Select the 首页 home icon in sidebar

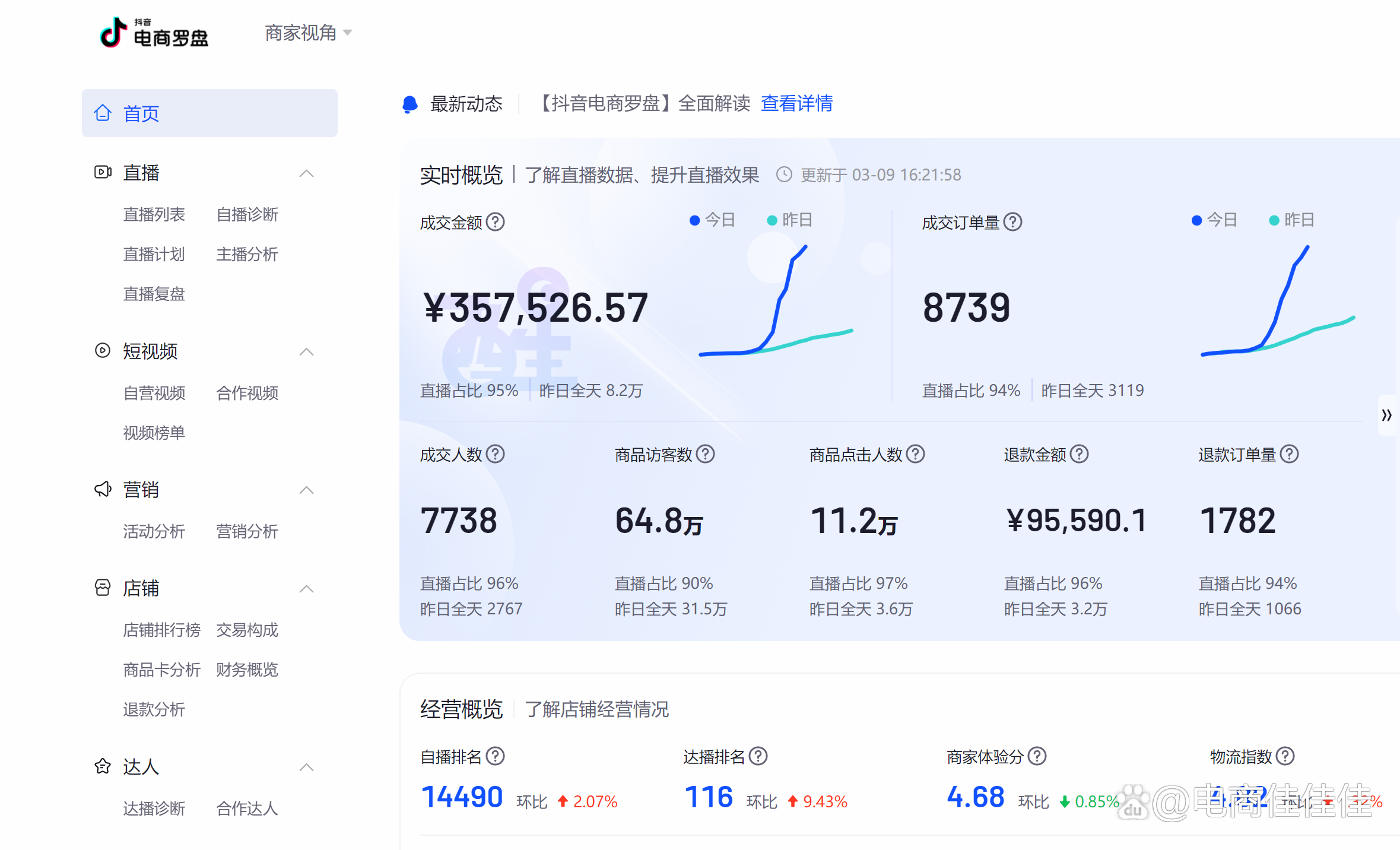point(103,113)
